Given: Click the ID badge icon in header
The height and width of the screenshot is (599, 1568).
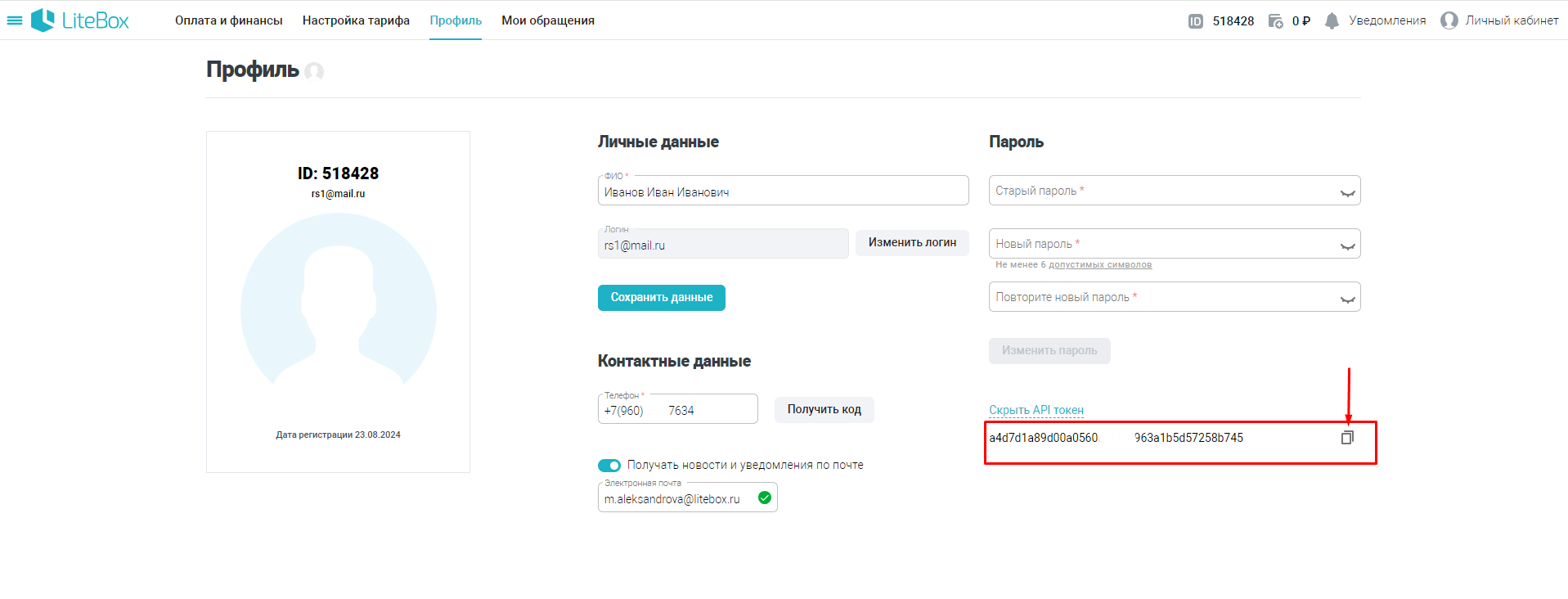Looking at the screenshot, I should 1196,21.
